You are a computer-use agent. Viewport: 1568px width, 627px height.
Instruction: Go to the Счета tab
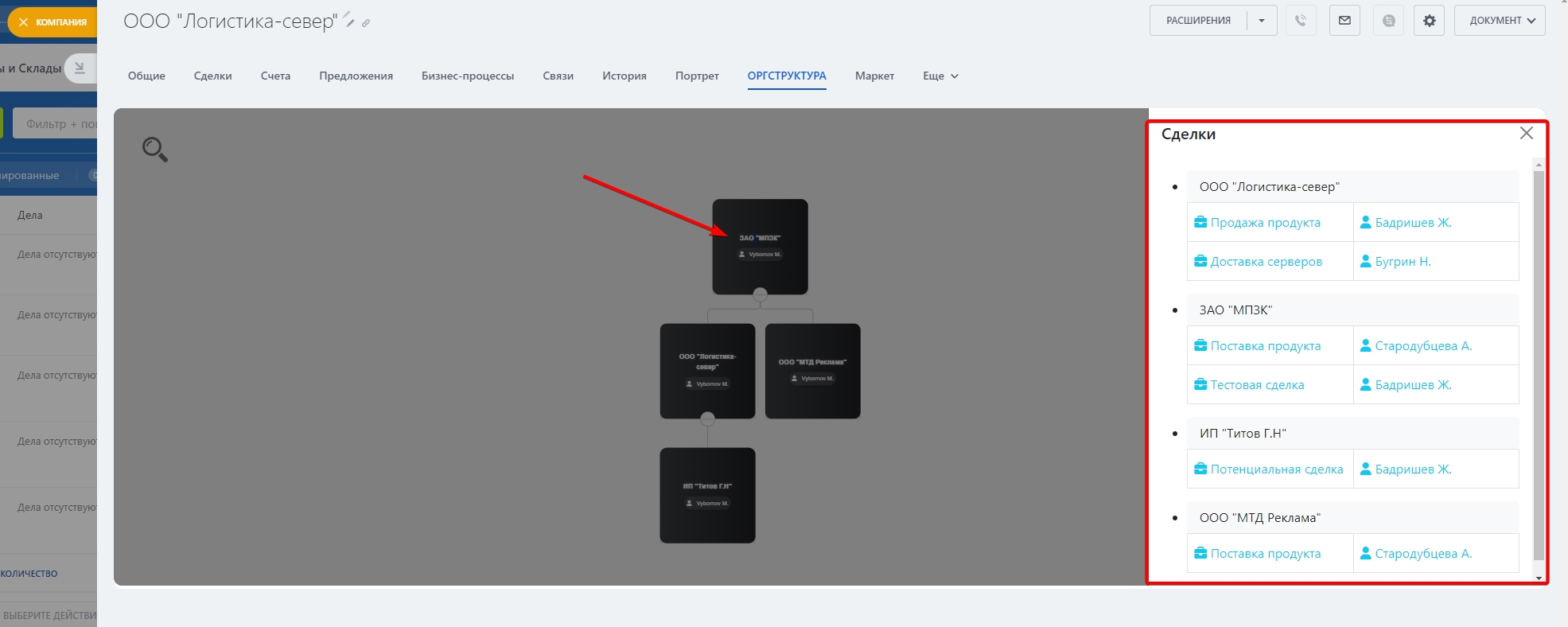click(275, 76)
